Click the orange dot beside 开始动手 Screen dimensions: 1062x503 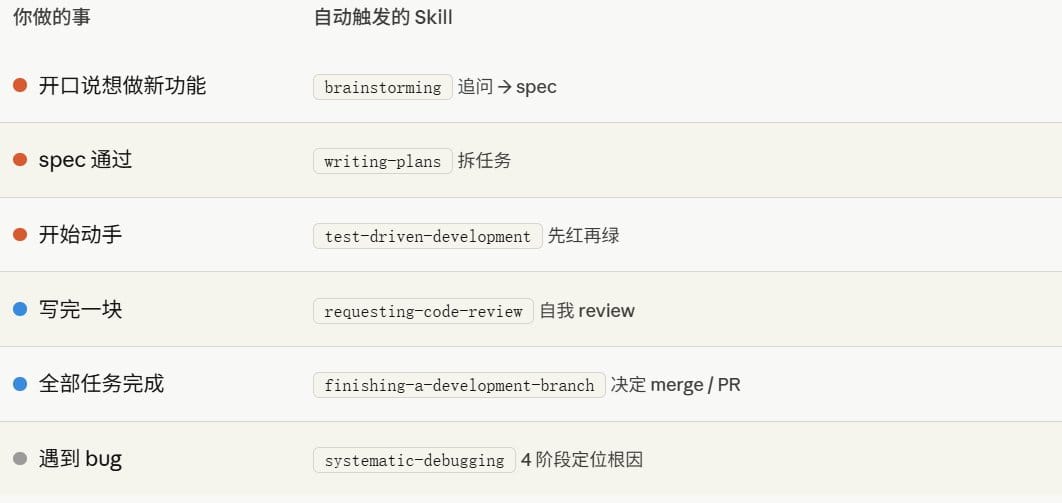(20, 235)
